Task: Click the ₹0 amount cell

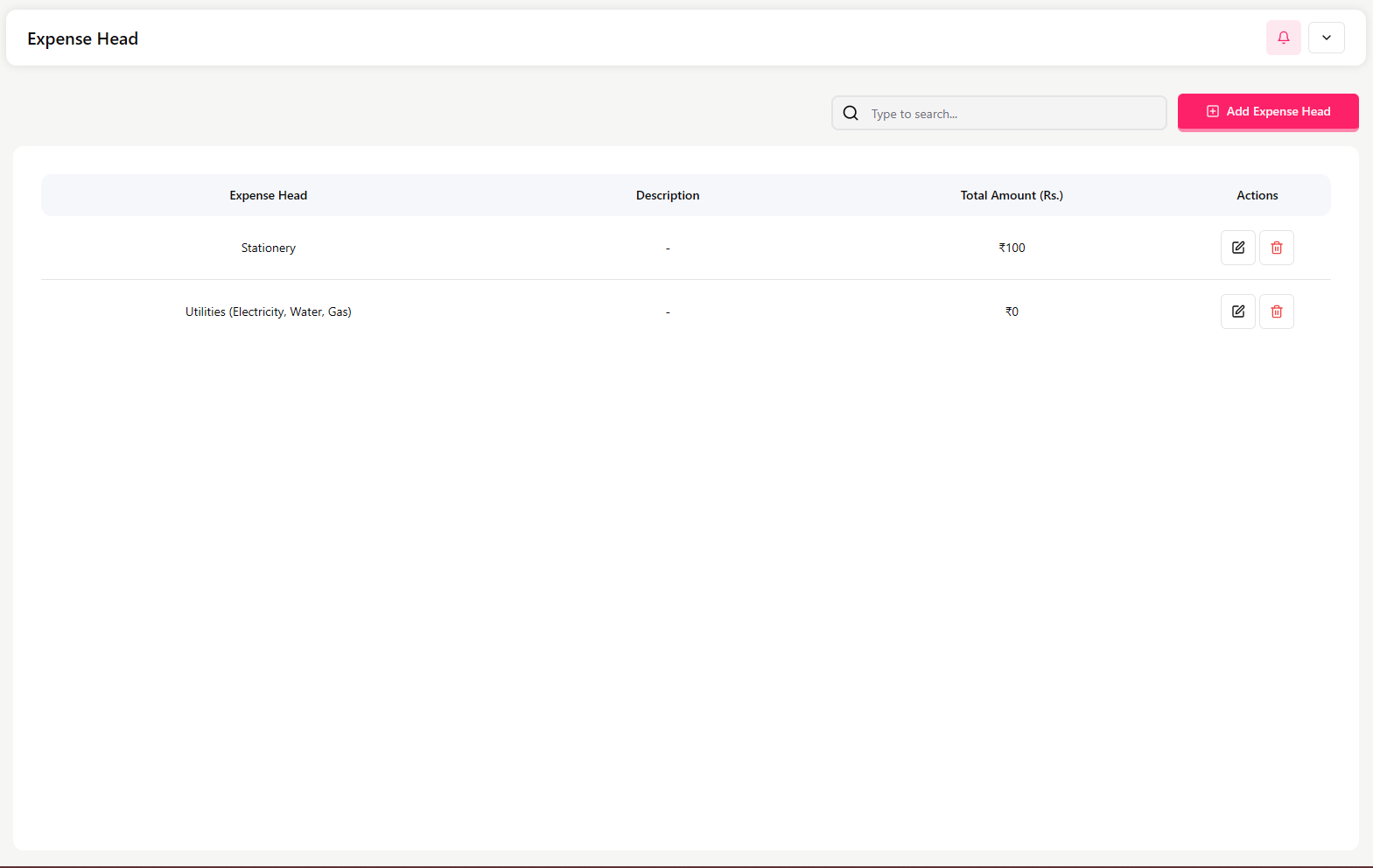Action: (1012, 311)
